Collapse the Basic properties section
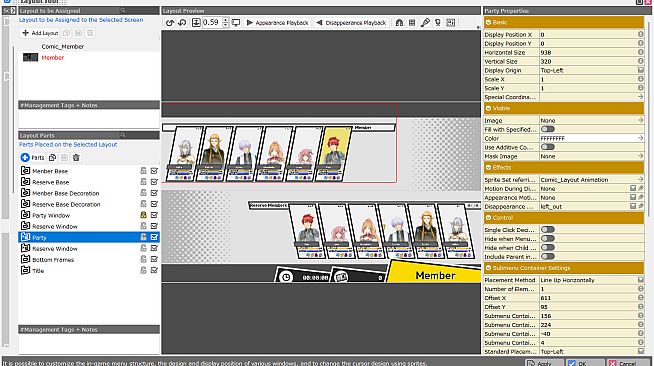Viewport: 654px width, 366px height. (x=488, y=23)
